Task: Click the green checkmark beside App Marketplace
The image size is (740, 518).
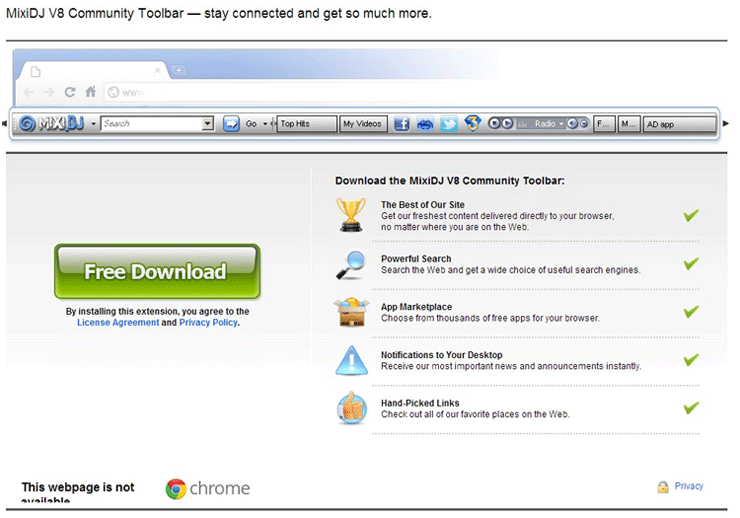Action: tap(690, 312)
